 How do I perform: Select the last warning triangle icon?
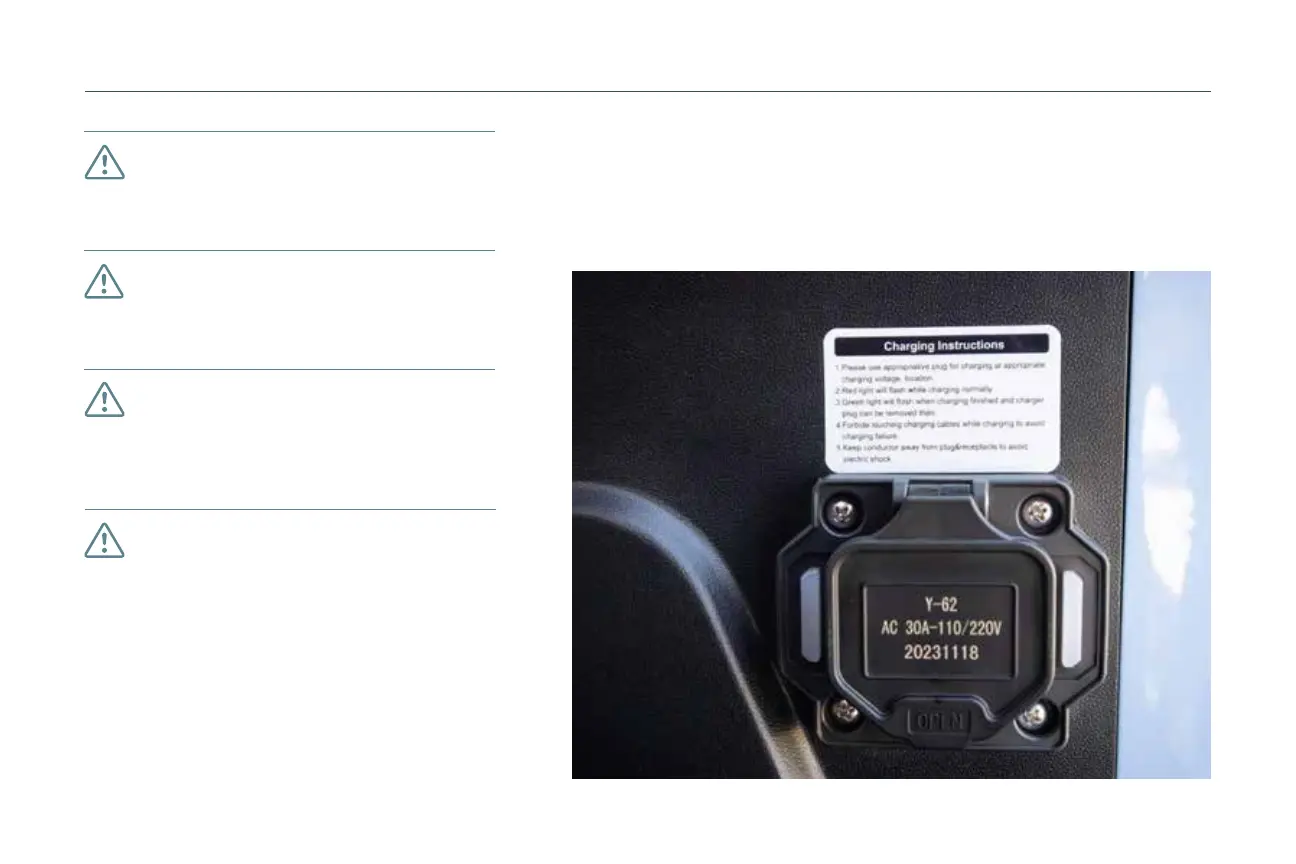(x=104, y=541)
